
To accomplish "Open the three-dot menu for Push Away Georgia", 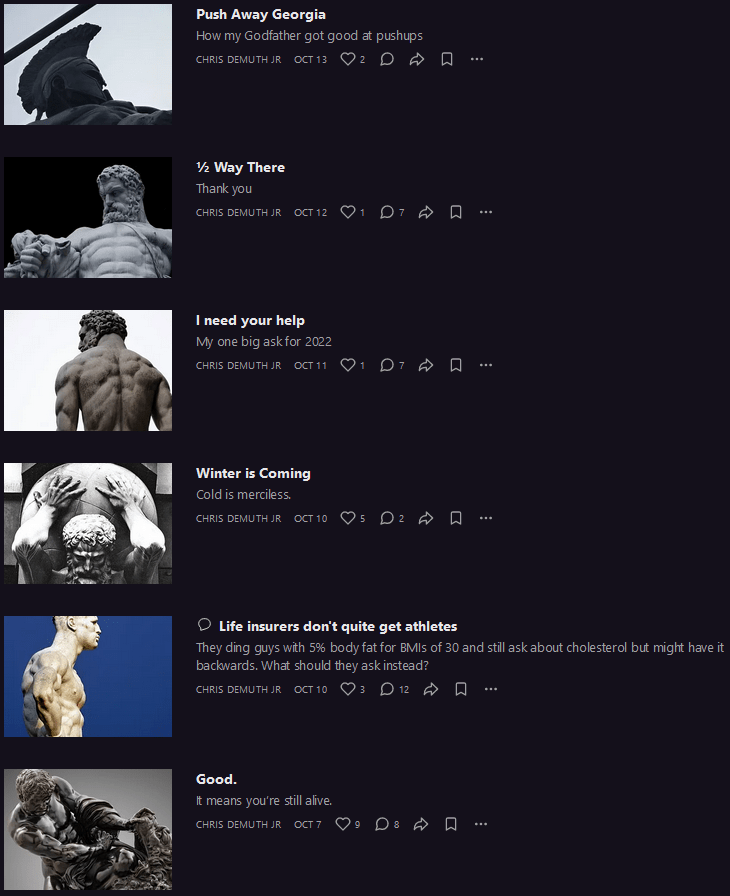I will (477, 59).
